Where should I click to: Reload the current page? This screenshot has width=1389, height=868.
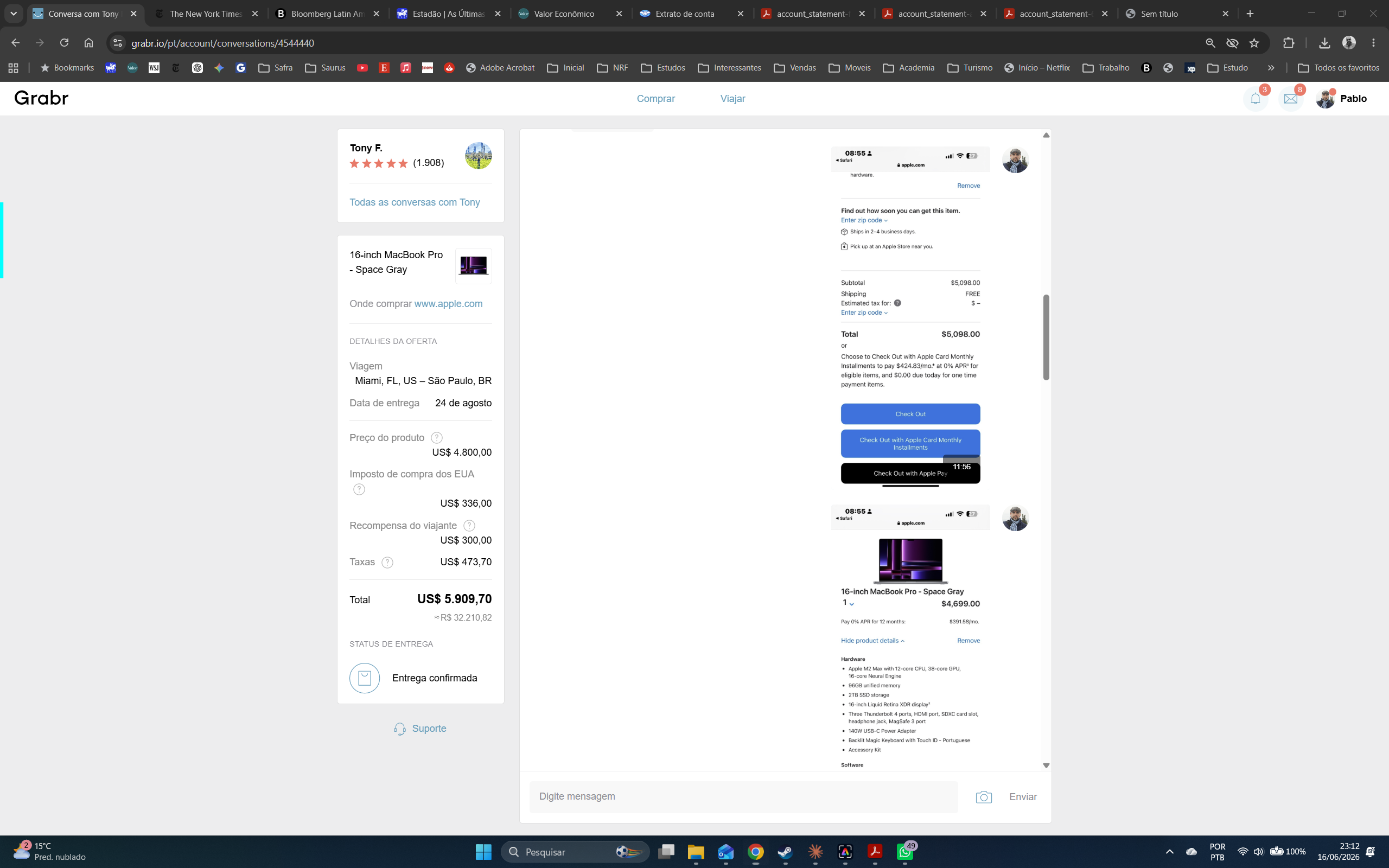coord(64,43)
